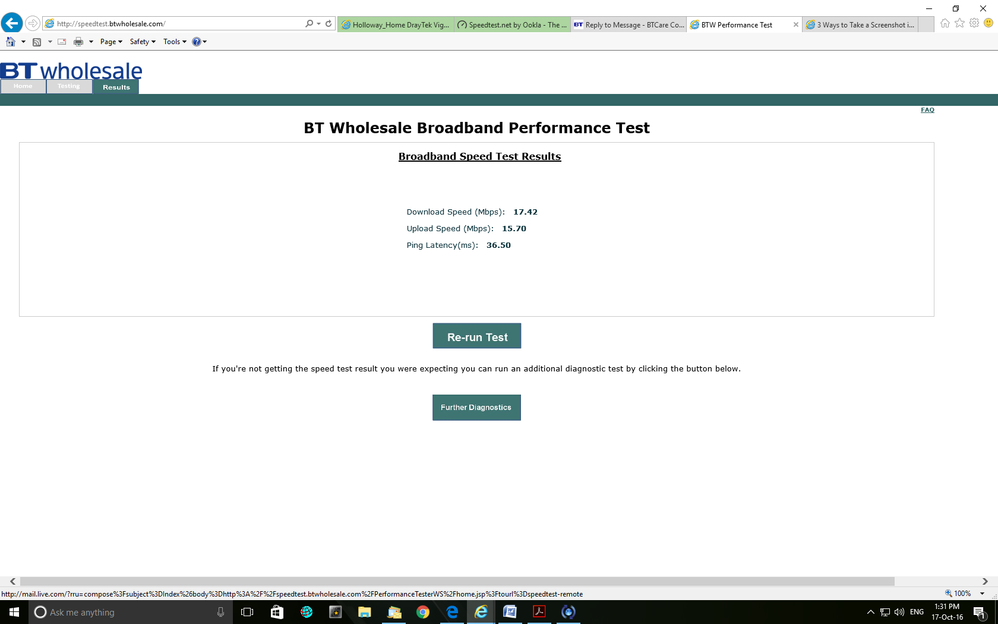This screenshot has height=624, width=998.
Task: Click the scrollbar right arrow
Action: pyautogui.click(x=985, y=581)
